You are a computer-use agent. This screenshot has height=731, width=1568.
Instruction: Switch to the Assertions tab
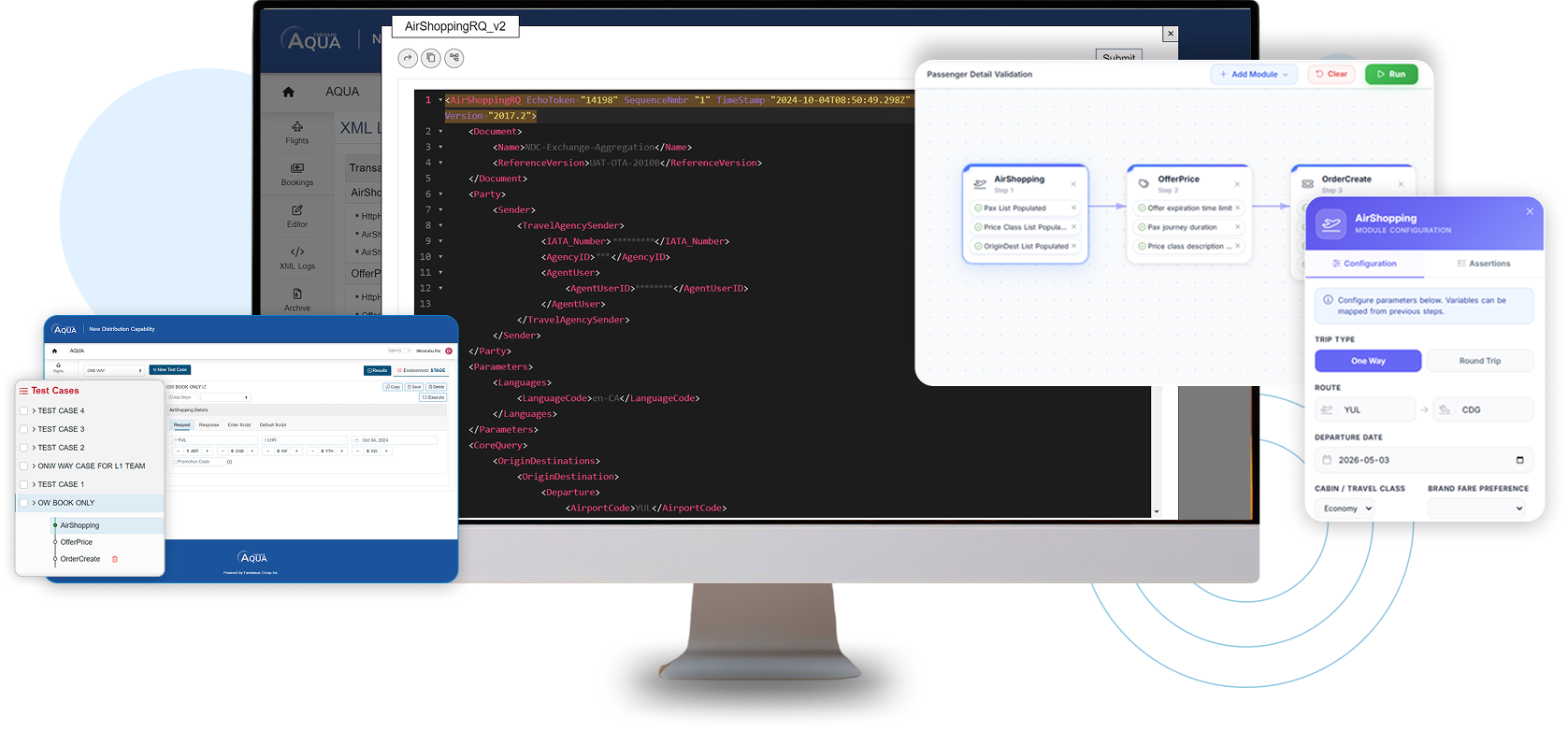point(1483,264)
